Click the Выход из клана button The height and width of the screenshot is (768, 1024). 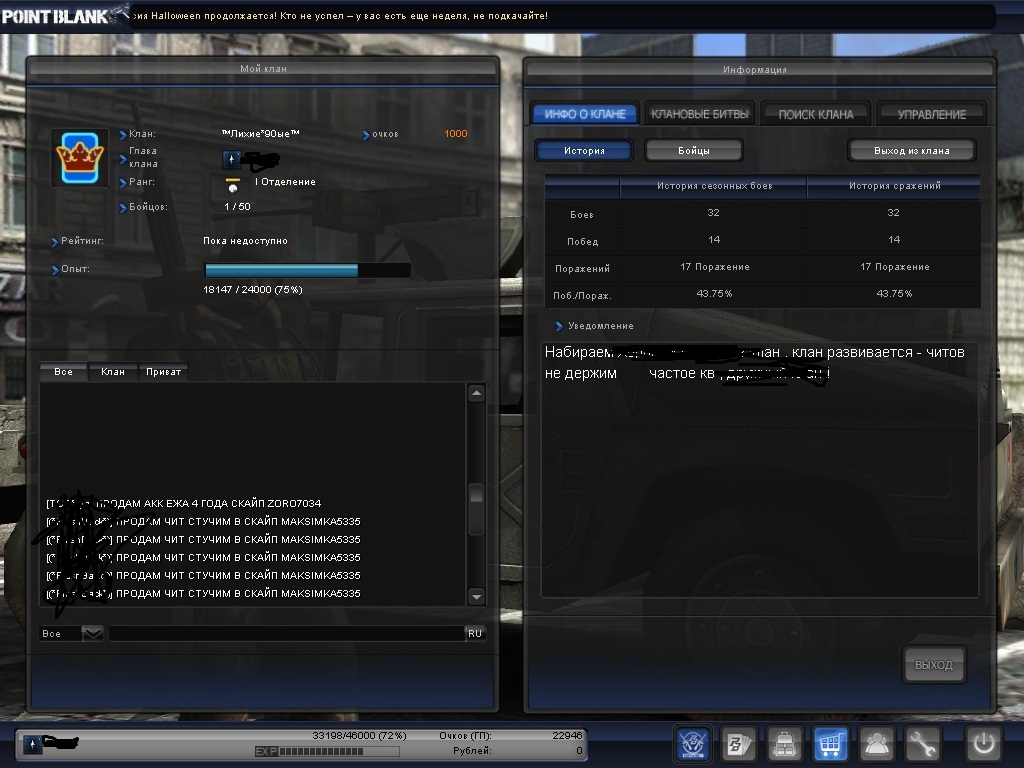tap(910, 151)
